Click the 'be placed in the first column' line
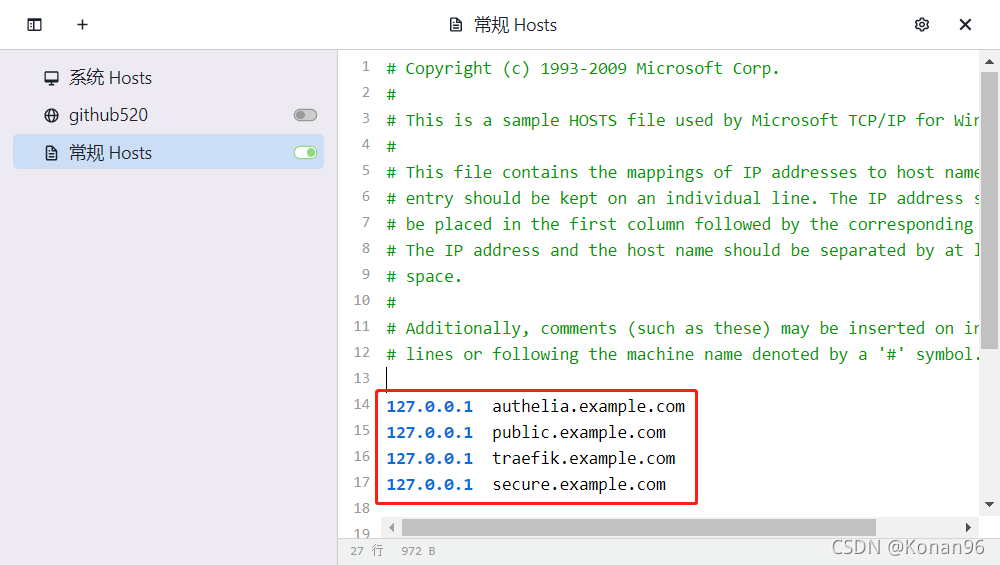The width and height of the screenshot is (1000, 565). coord(680,225)
